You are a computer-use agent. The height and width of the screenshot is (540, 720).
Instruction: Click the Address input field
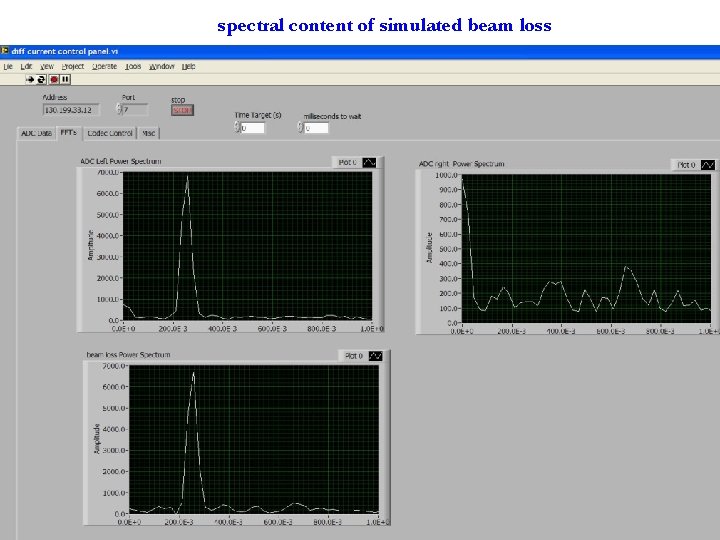71,110
